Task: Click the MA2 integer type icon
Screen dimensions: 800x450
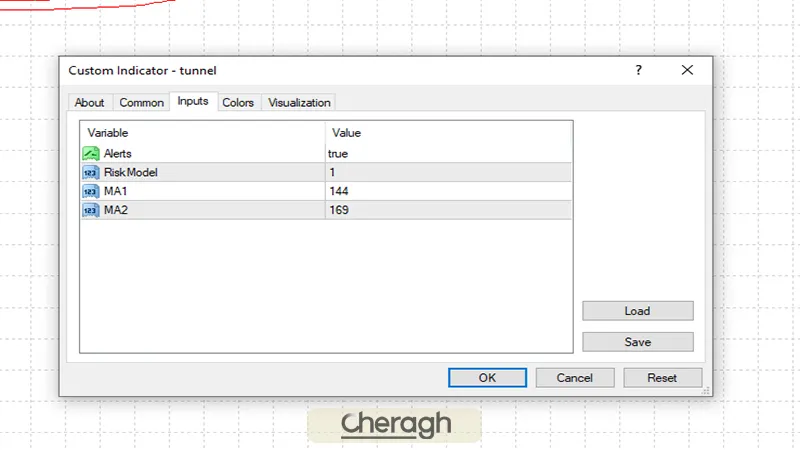Action: [x=90, y=210]
